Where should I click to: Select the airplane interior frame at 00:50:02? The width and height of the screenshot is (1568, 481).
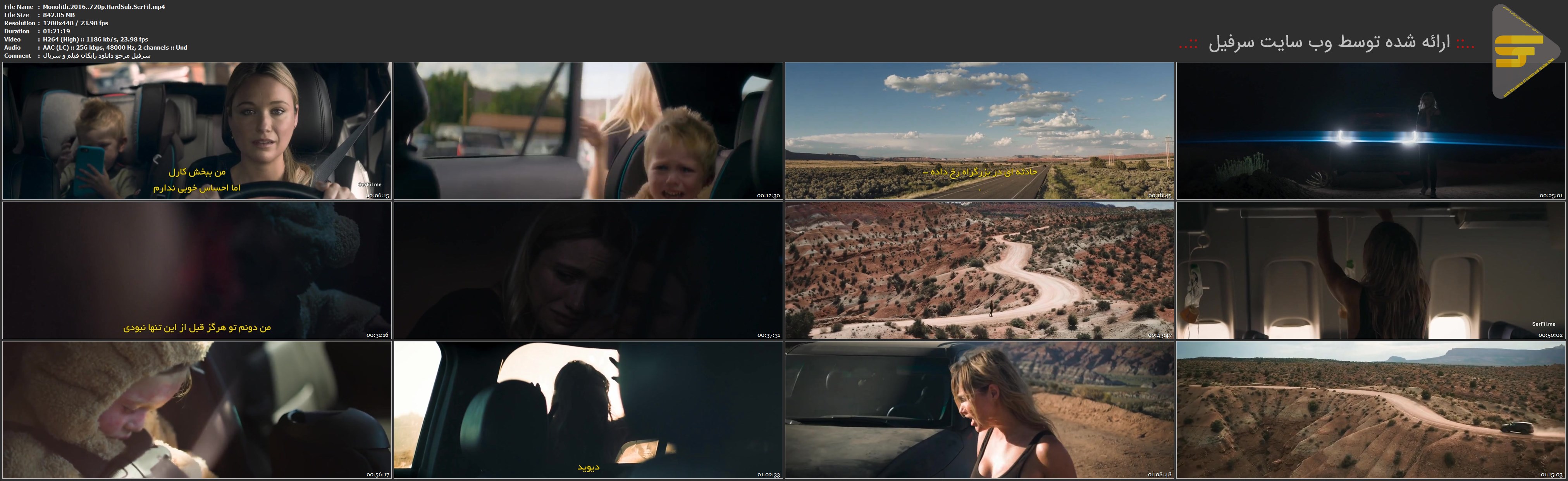tap(1371, 270)
